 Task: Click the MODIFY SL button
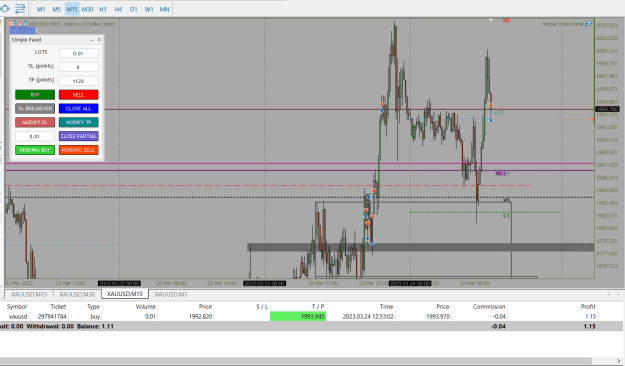point(35,122)
